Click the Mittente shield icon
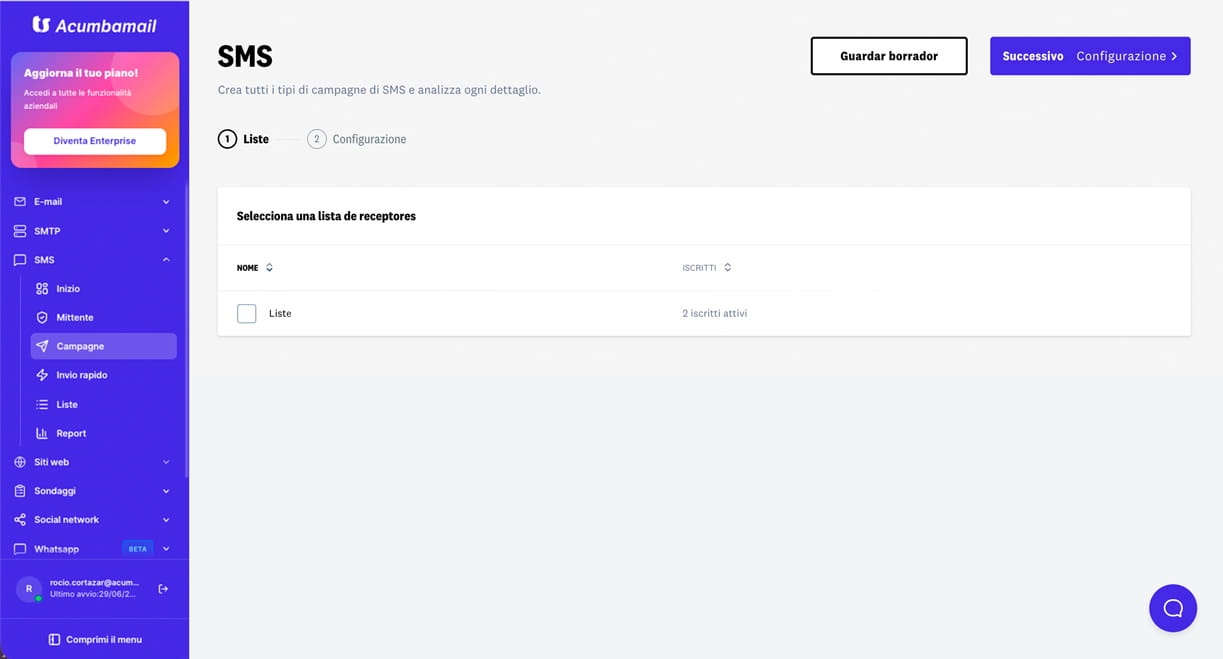 (42, 317)
